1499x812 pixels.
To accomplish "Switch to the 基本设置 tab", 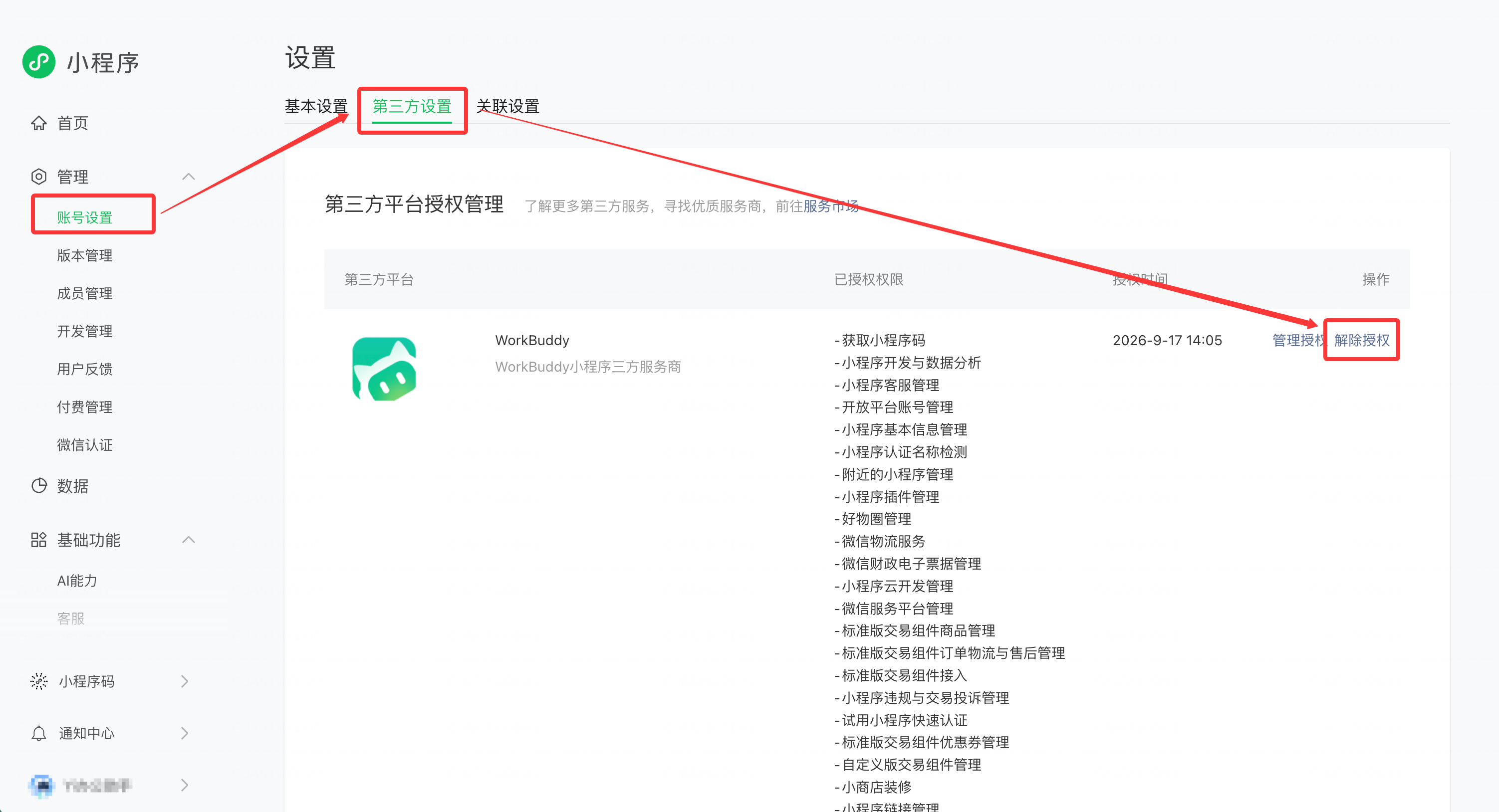I will 316,106.
